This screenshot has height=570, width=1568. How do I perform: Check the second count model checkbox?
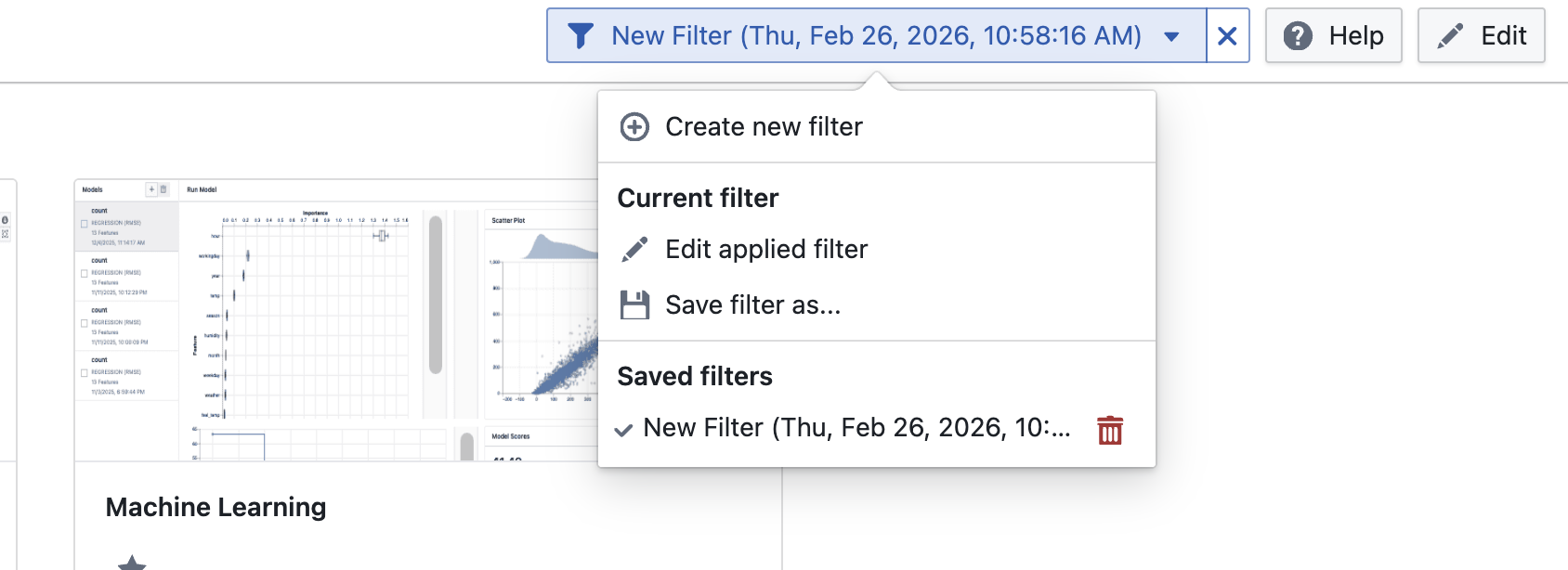tap(85, 274)
